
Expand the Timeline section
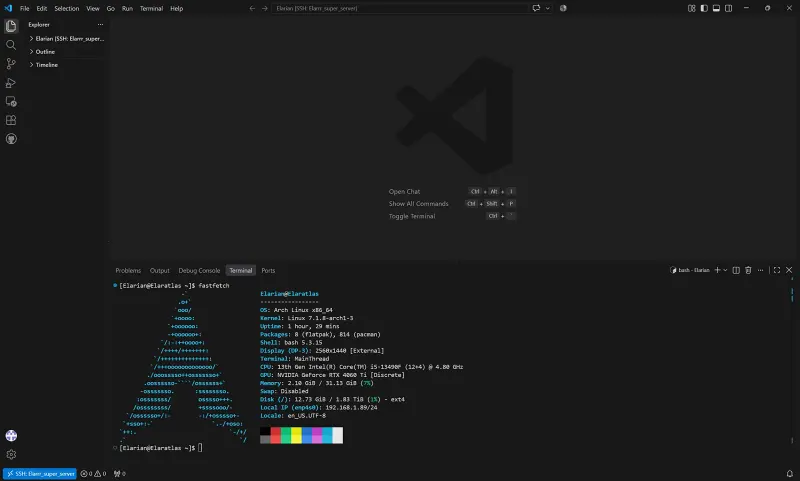(66, 65)
